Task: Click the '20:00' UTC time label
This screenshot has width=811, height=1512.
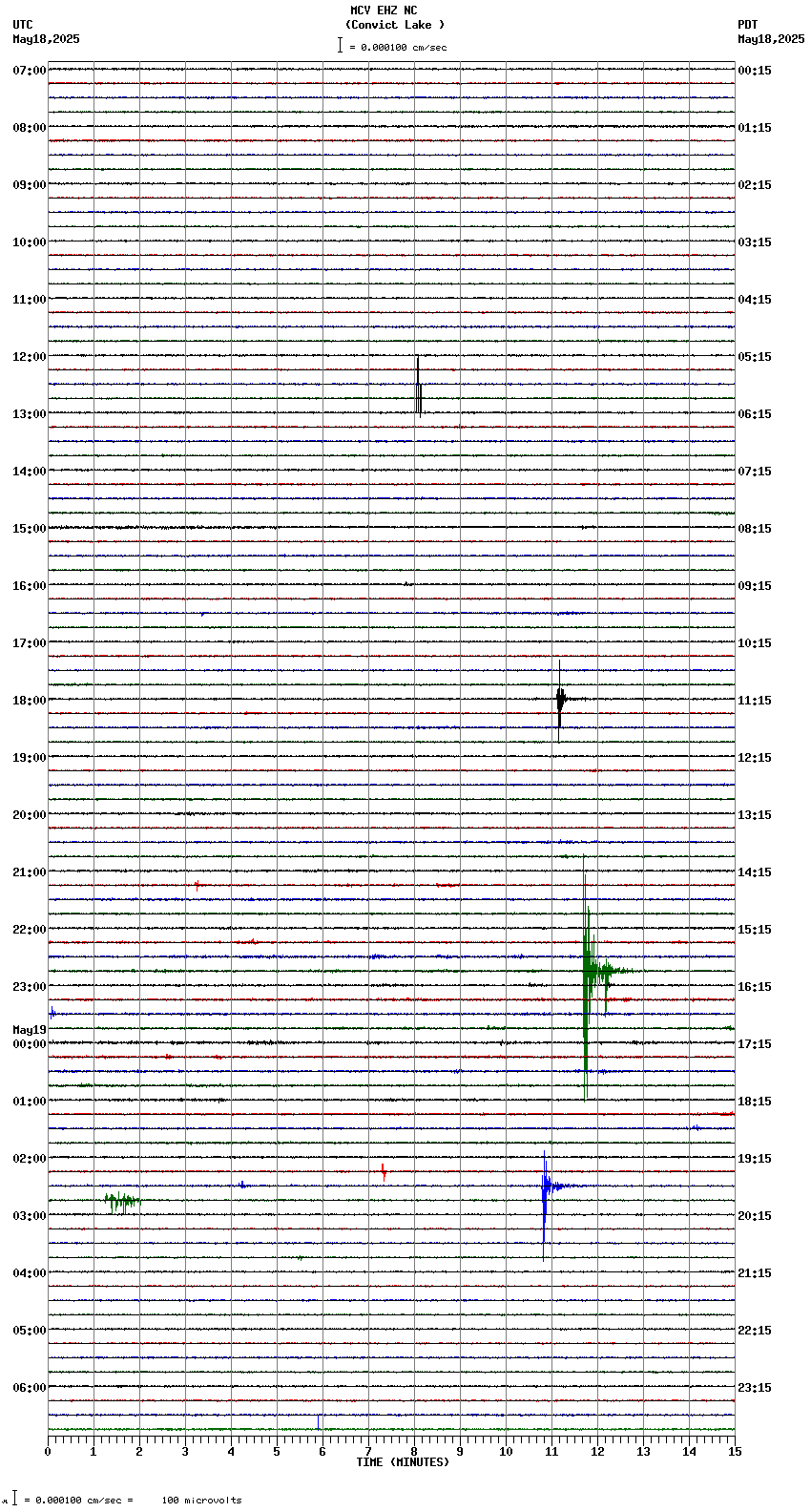Action: [x=30, y=815]
